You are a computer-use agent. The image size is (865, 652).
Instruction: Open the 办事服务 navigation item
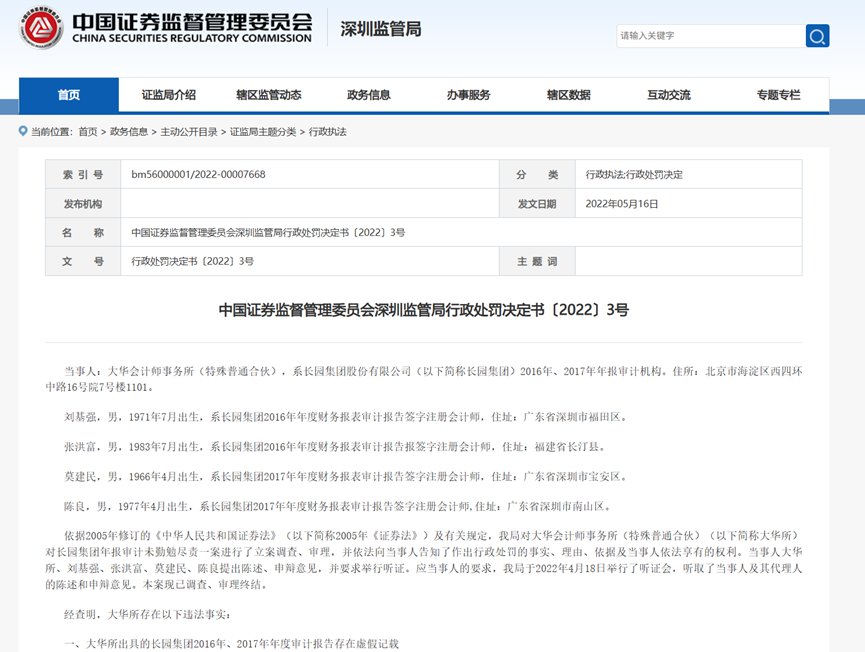468,95
